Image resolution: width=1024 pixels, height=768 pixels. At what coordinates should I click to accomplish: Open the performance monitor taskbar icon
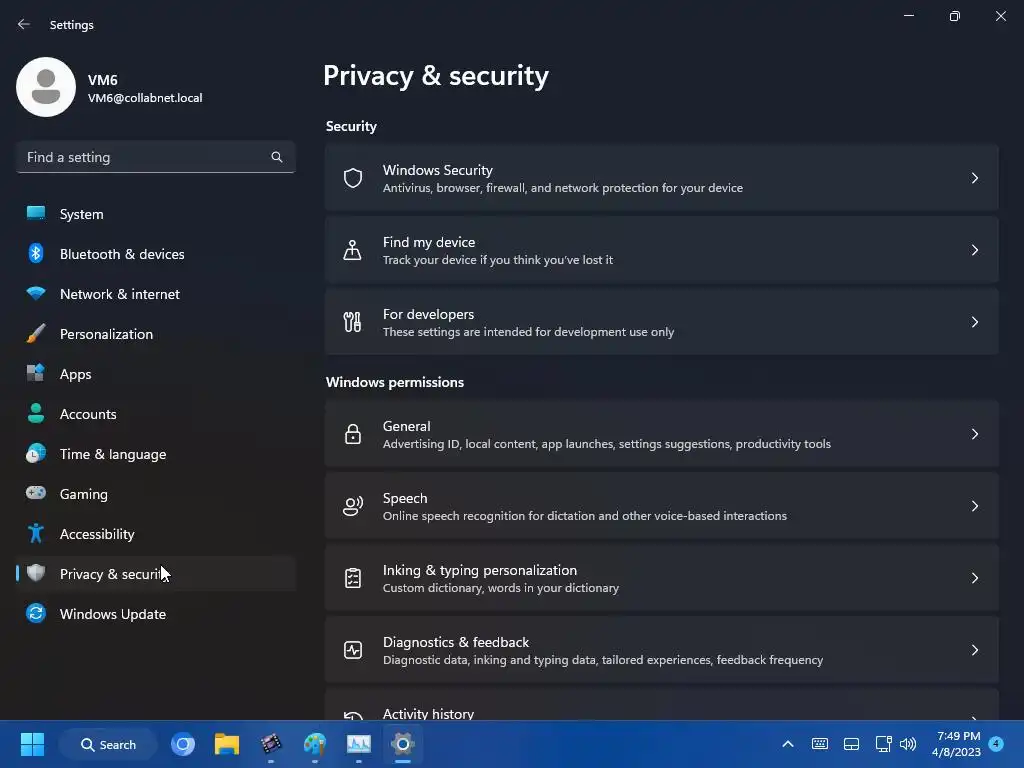click(x=359, y=744)
